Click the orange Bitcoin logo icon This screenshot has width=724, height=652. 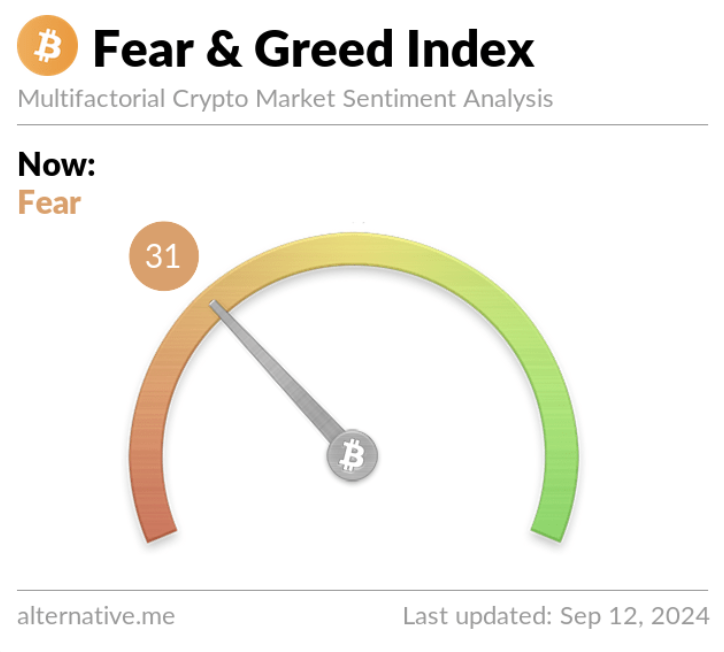[47, 45]
